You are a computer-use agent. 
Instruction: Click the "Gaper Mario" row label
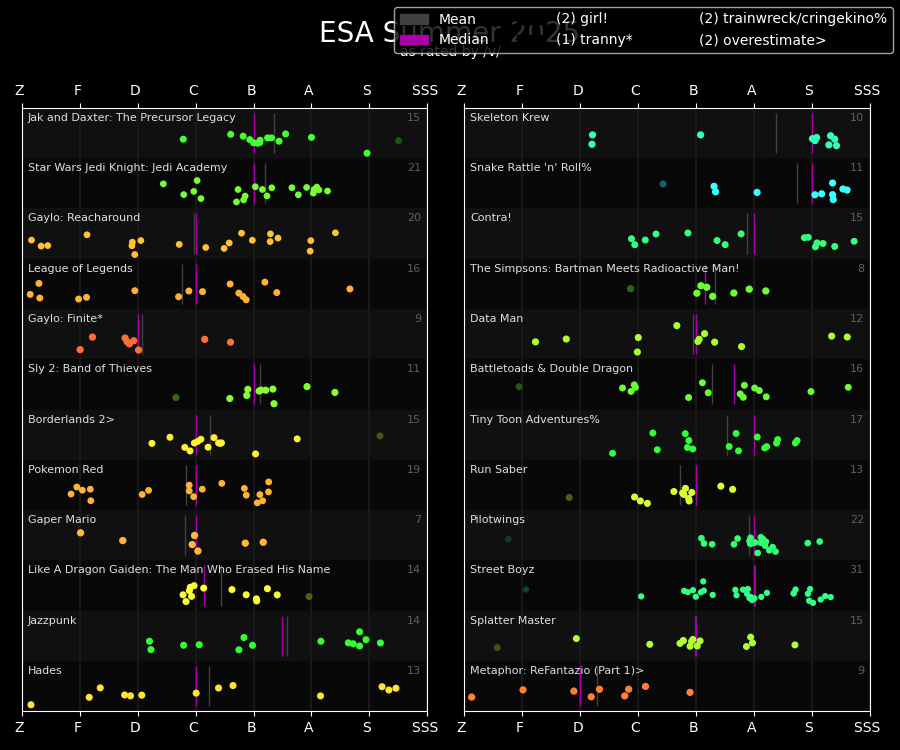coord(62,519)
